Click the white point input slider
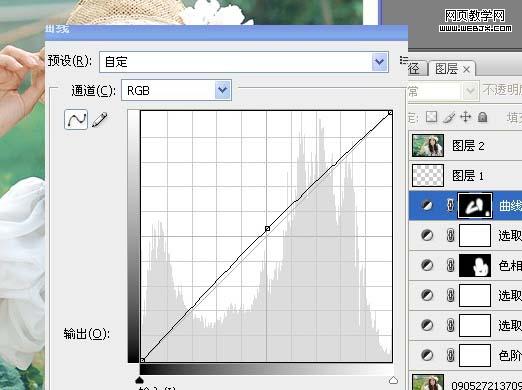Image resolution: width=522 pixels, height=390 pixels. point(393,380)
